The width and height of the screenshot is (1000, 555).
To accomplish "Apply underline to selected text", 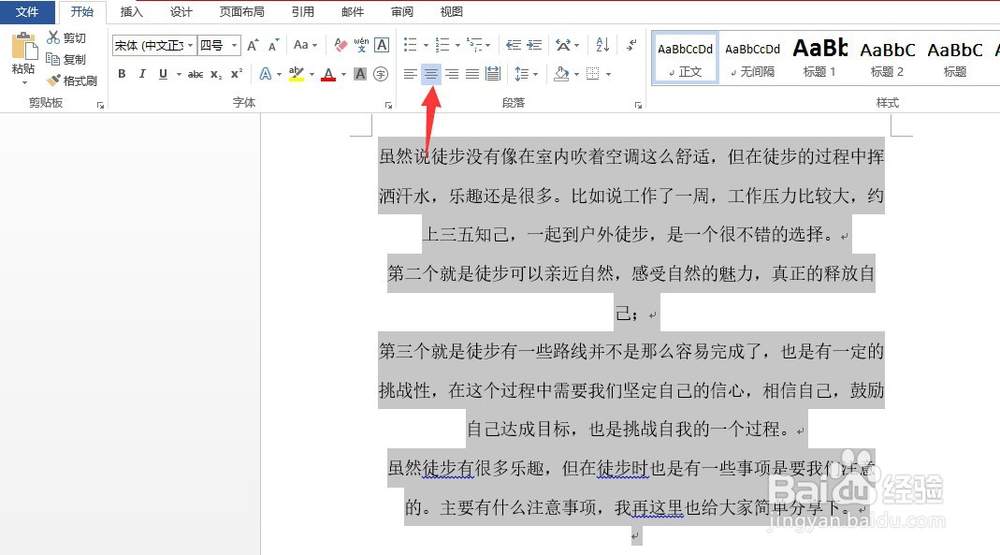I will click(163, 75).
